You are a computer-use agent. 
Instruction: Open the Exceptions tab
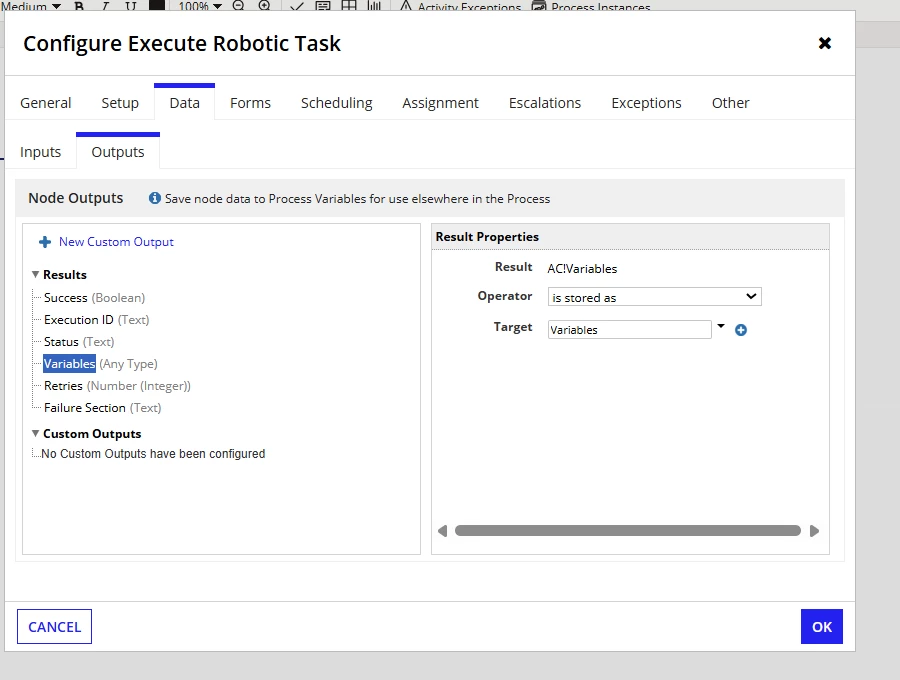point(646,103)
